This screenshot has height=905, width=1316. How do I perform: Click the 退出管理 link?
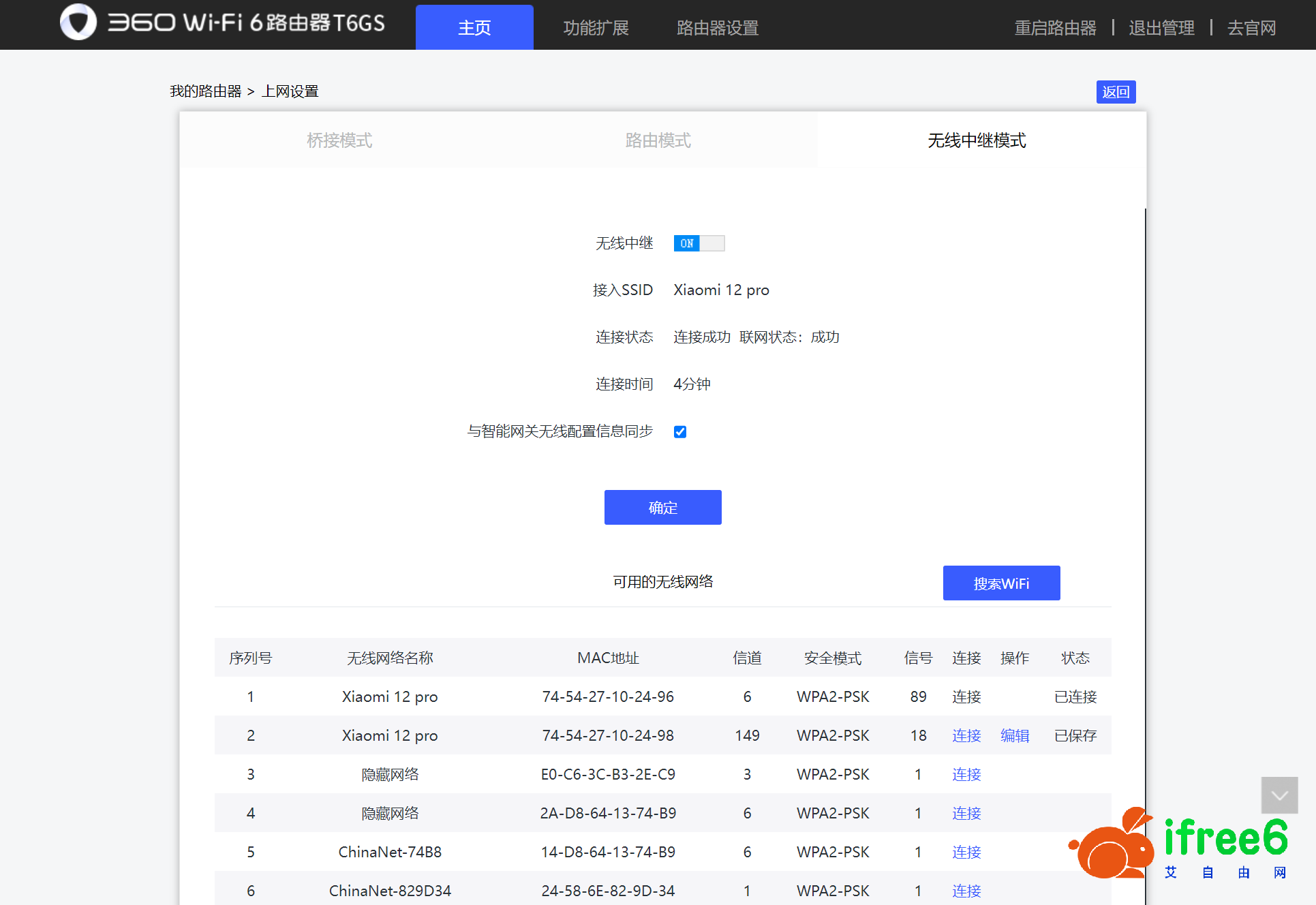coord(1161,28)
